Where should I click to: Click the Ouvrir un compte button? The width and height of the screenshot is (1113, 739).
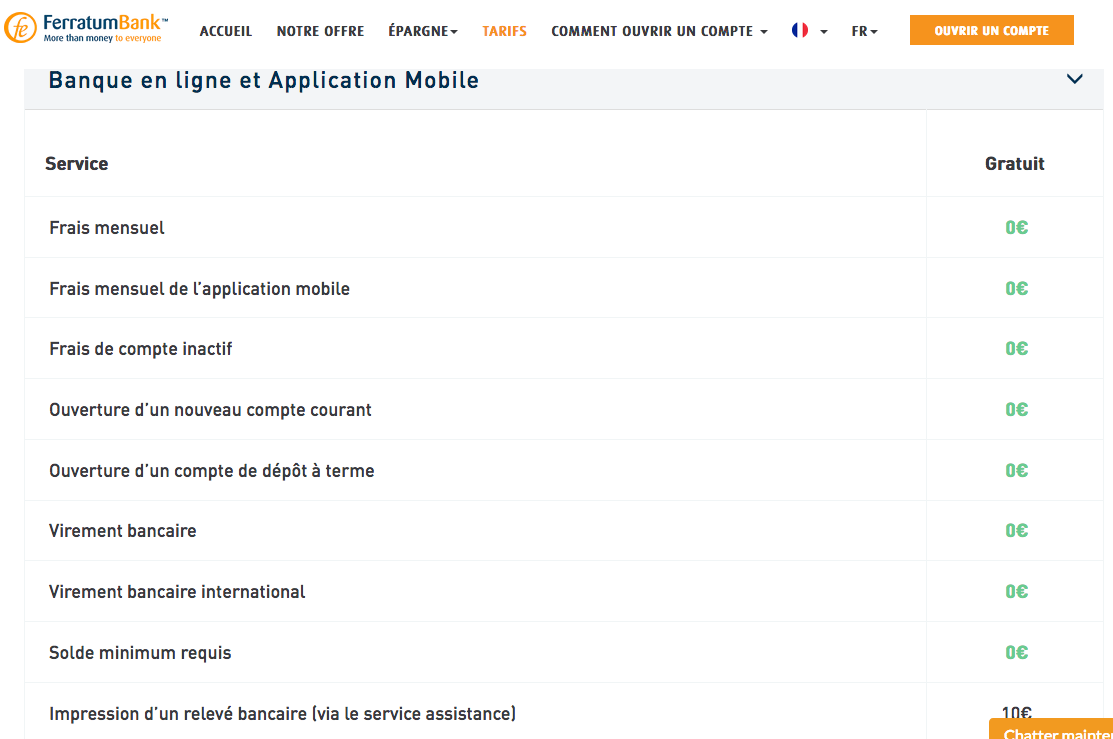[x=991, y=31]
